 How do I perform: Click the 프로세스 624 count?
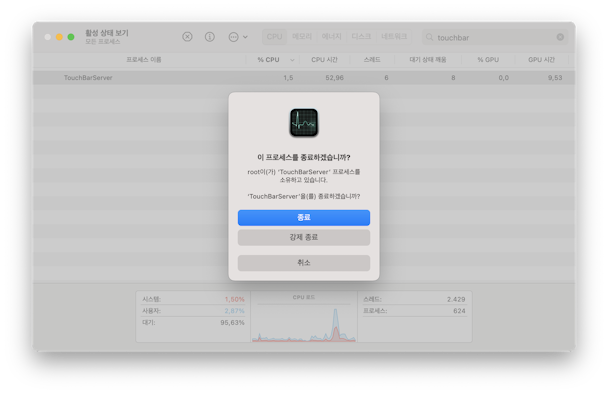[459, 311]
